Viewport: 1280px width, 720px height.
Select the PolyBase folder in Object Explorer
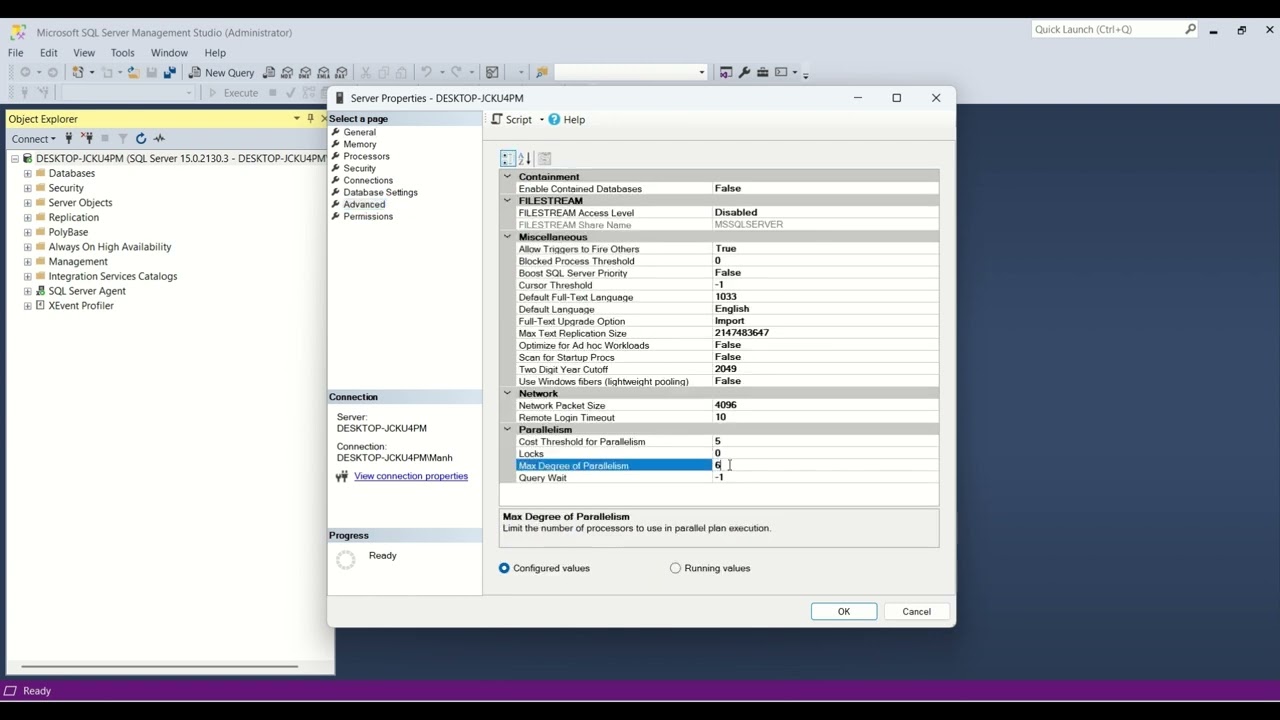(x=68, y=232)
